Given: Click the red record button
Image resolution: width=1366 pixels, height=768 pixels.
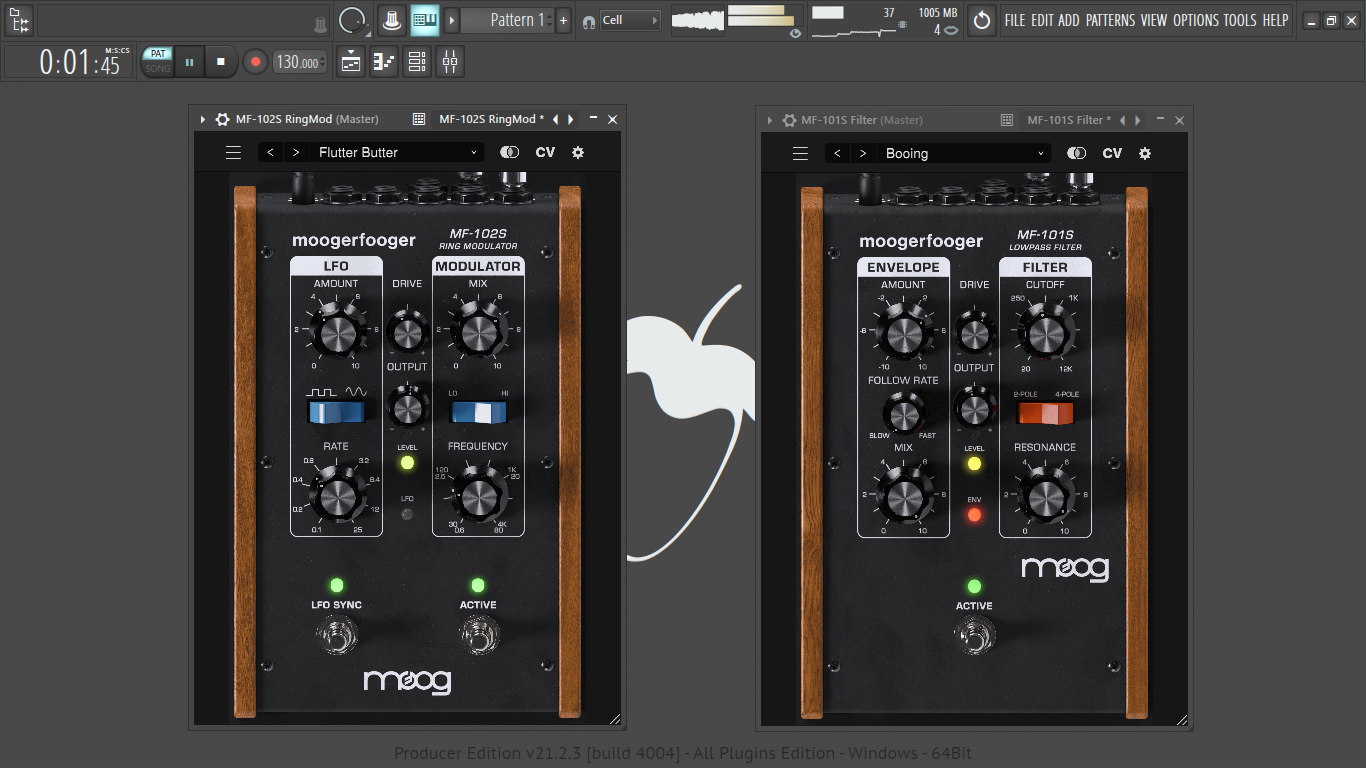Looking at the screenshot, I should [256, 62].
